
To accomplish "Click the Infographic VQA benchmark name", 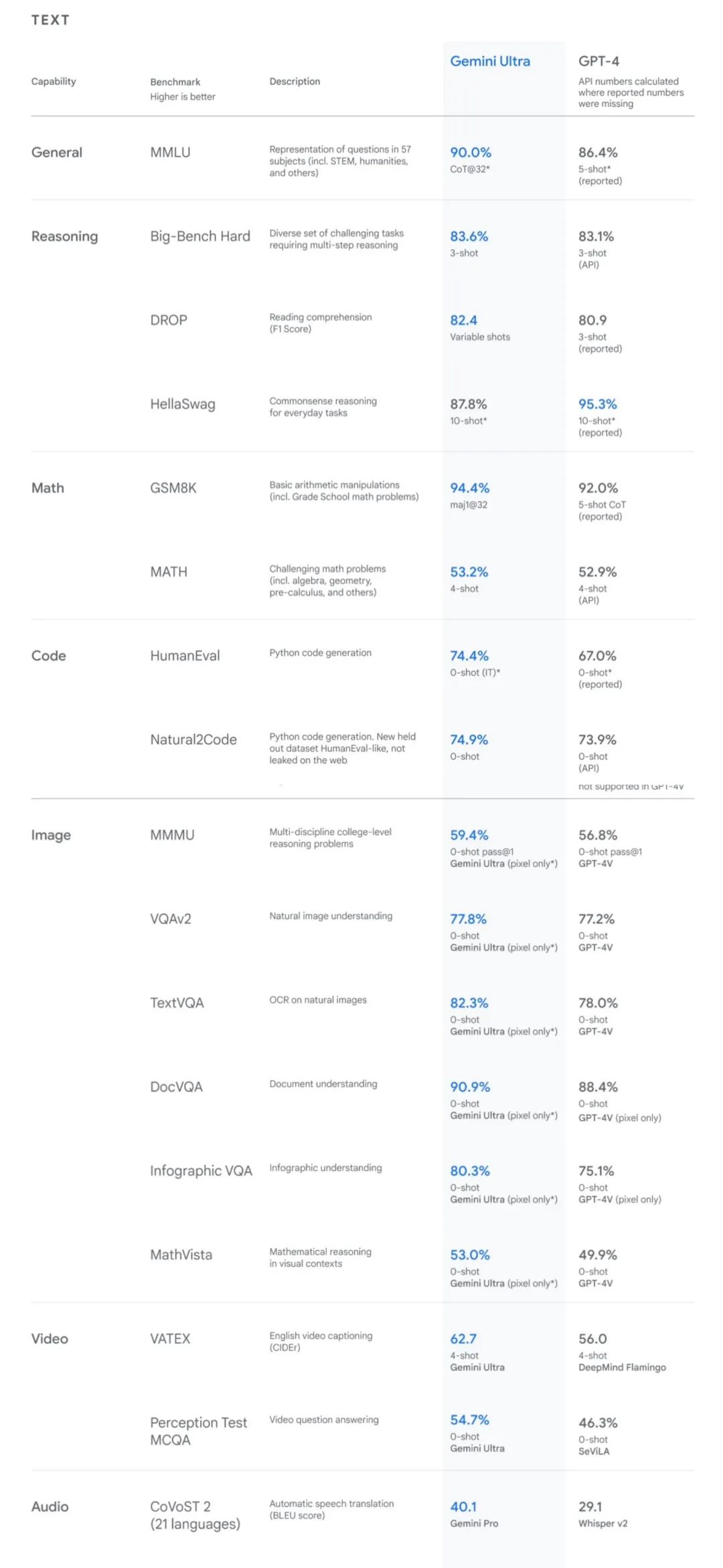I will point(201,1171).
